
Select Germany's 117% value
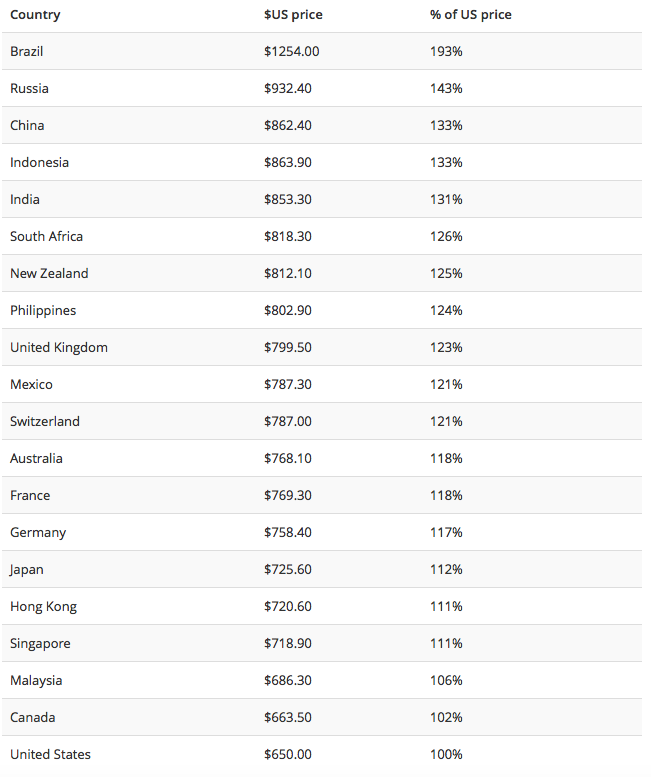click(446, 532)
